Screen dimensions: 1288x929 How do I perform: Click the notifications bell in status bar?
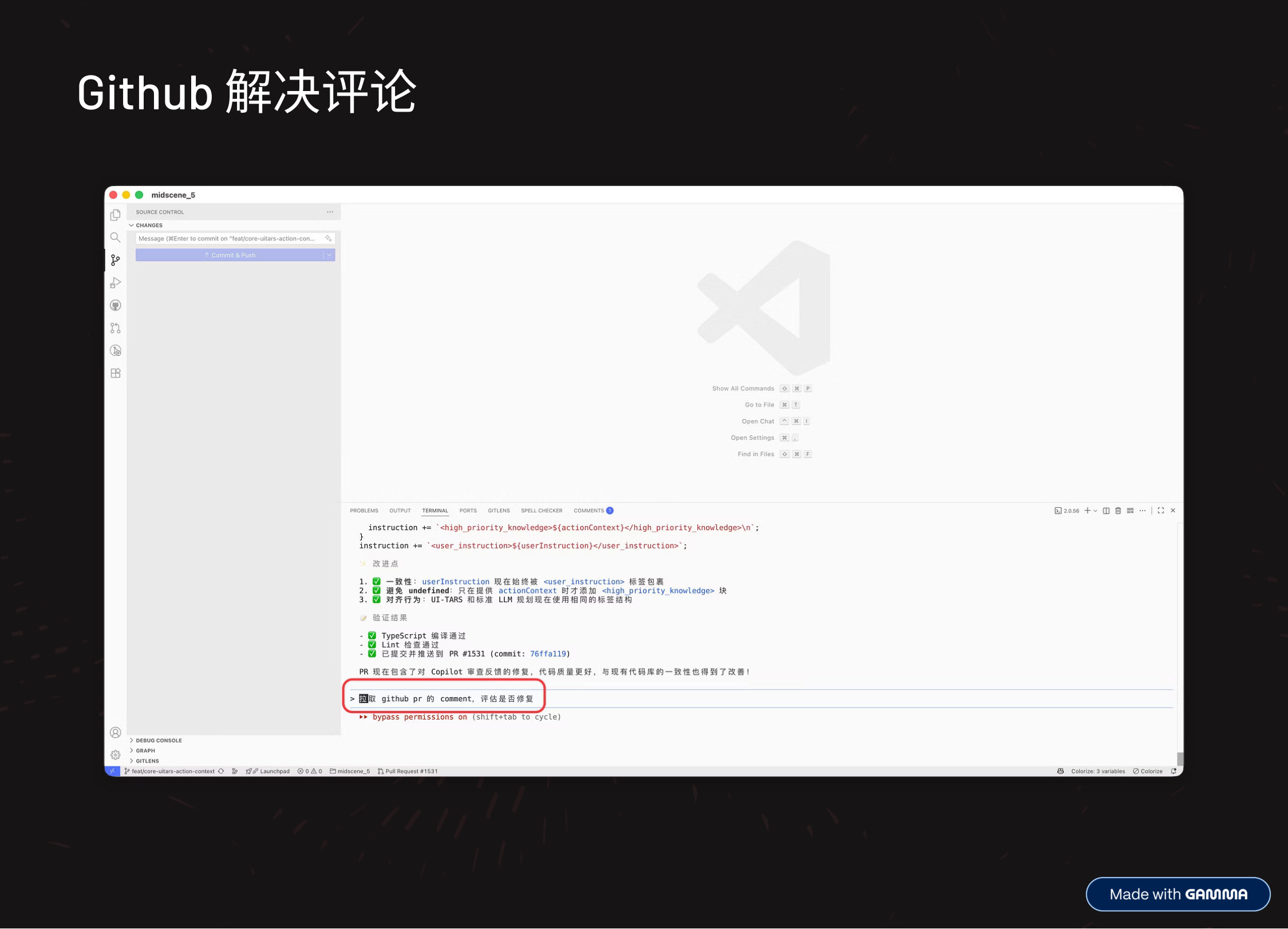pos(1174,772)
